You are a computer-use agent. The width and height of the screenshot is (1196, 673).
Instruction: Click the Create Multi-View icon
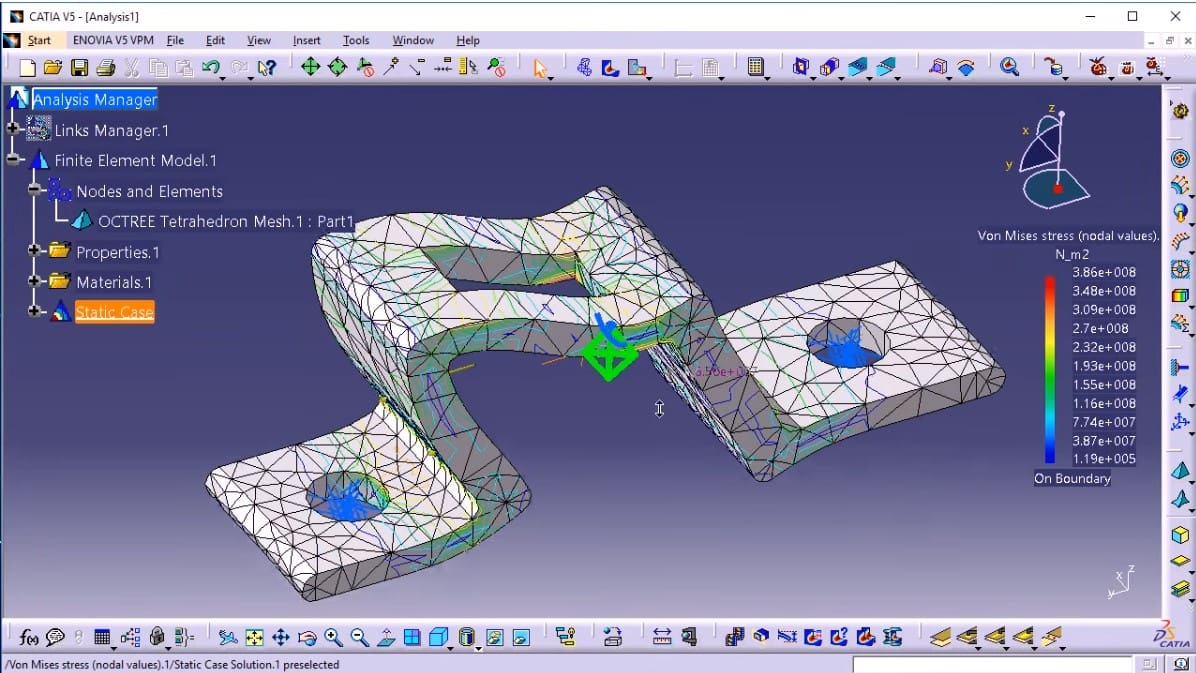412,637
